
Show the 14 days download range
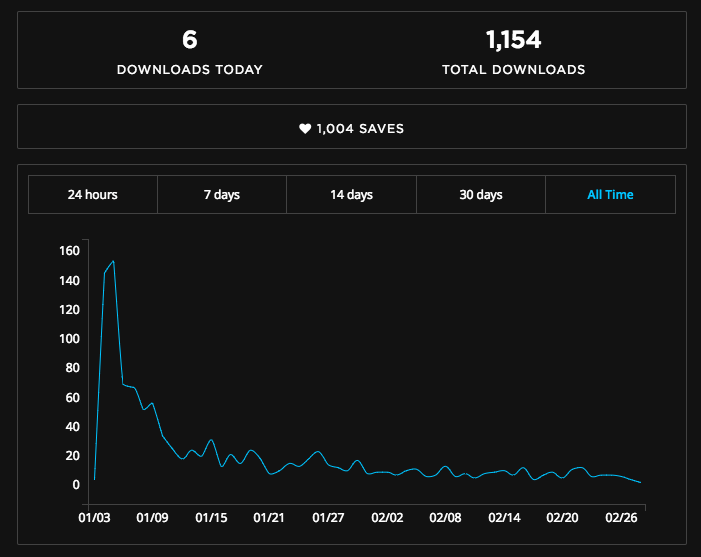pyautogui.click(x=351, y=194)
